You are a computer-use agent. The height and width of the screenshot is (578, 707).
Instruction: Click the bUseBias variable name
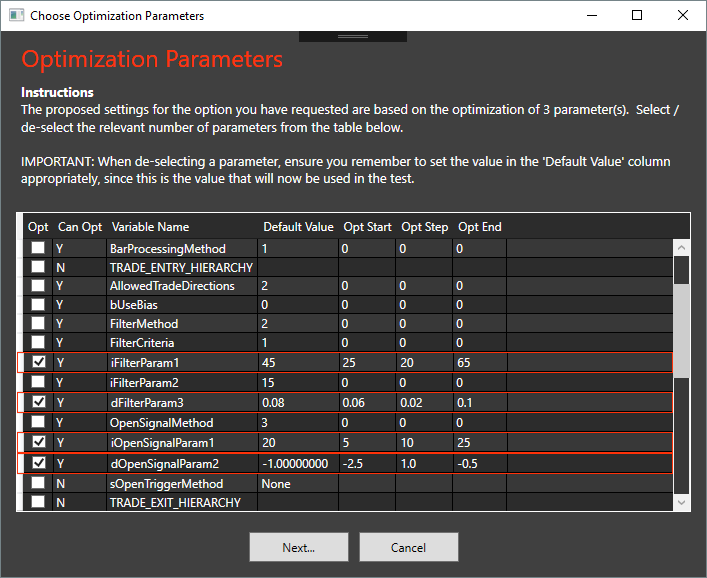coord(133,305)
